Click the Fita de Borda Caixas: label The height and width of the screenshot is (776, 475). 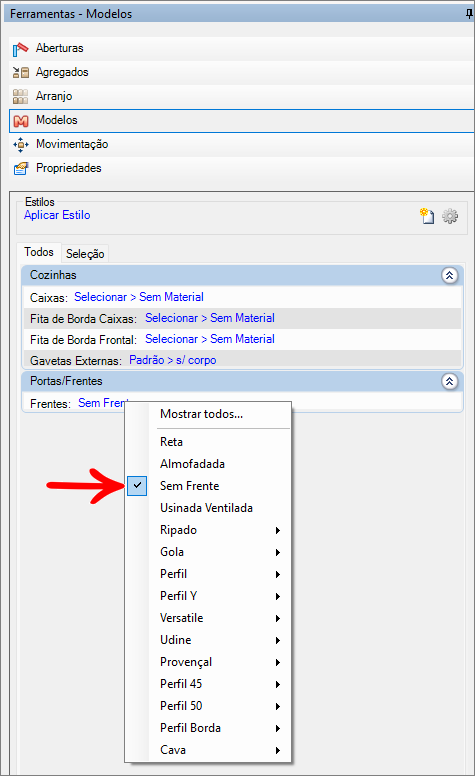83,319
